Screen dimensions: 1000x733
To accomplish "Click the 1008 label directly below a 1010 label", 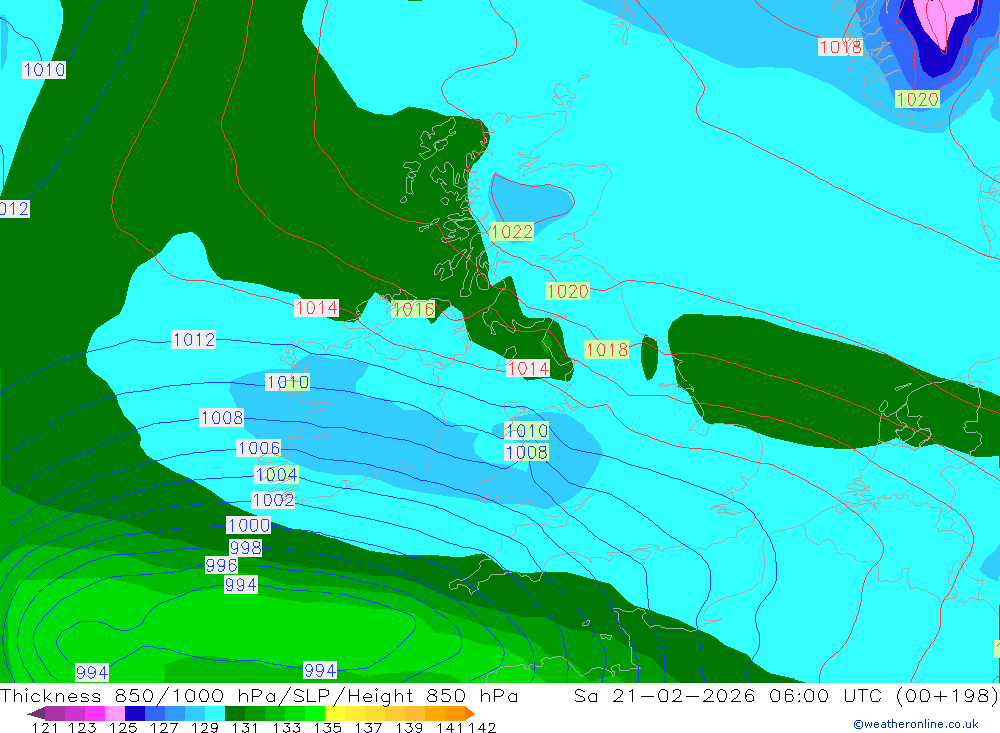I will (x=526, y=452).
